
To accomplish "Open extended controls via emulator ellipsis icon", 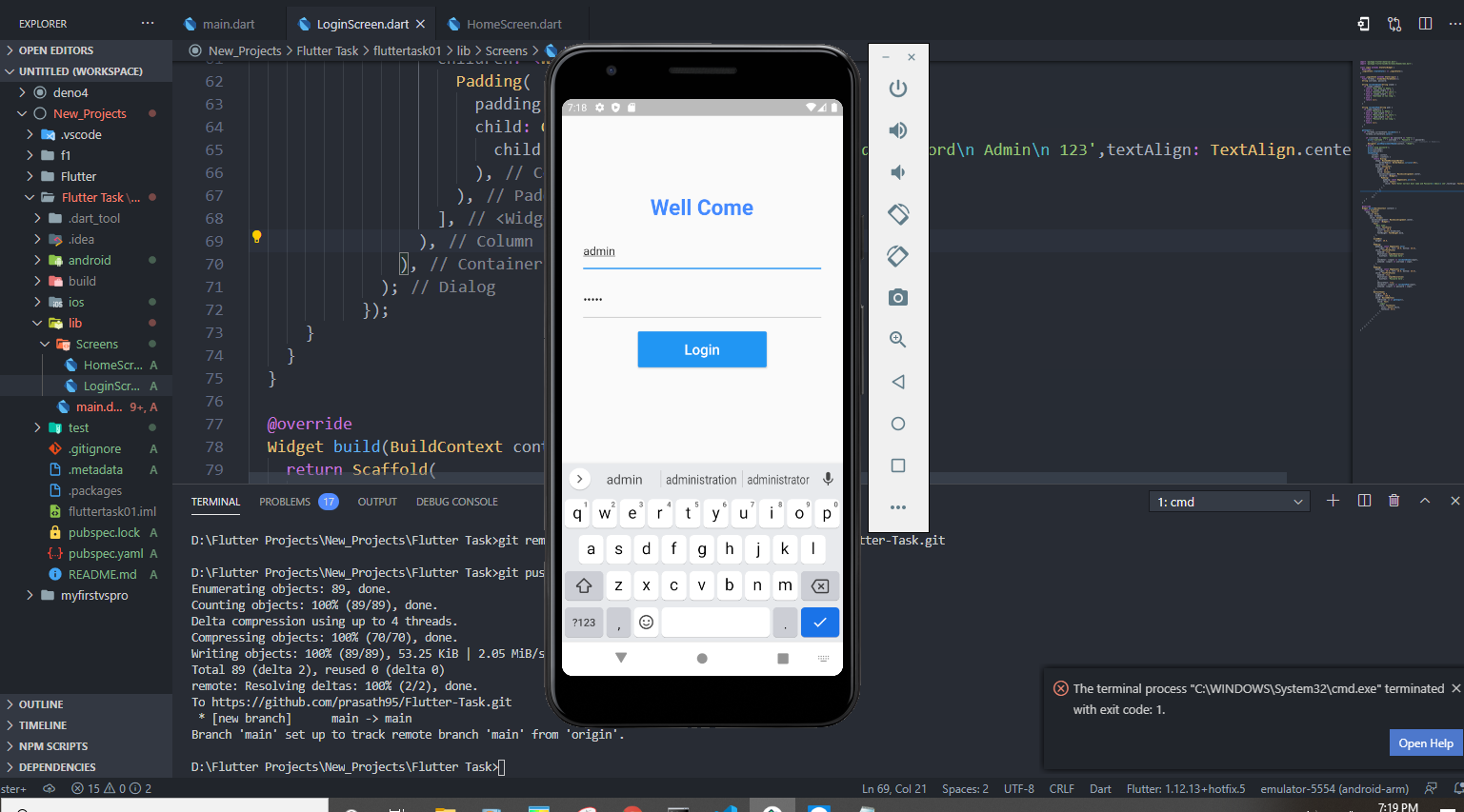I will point(897,507).
